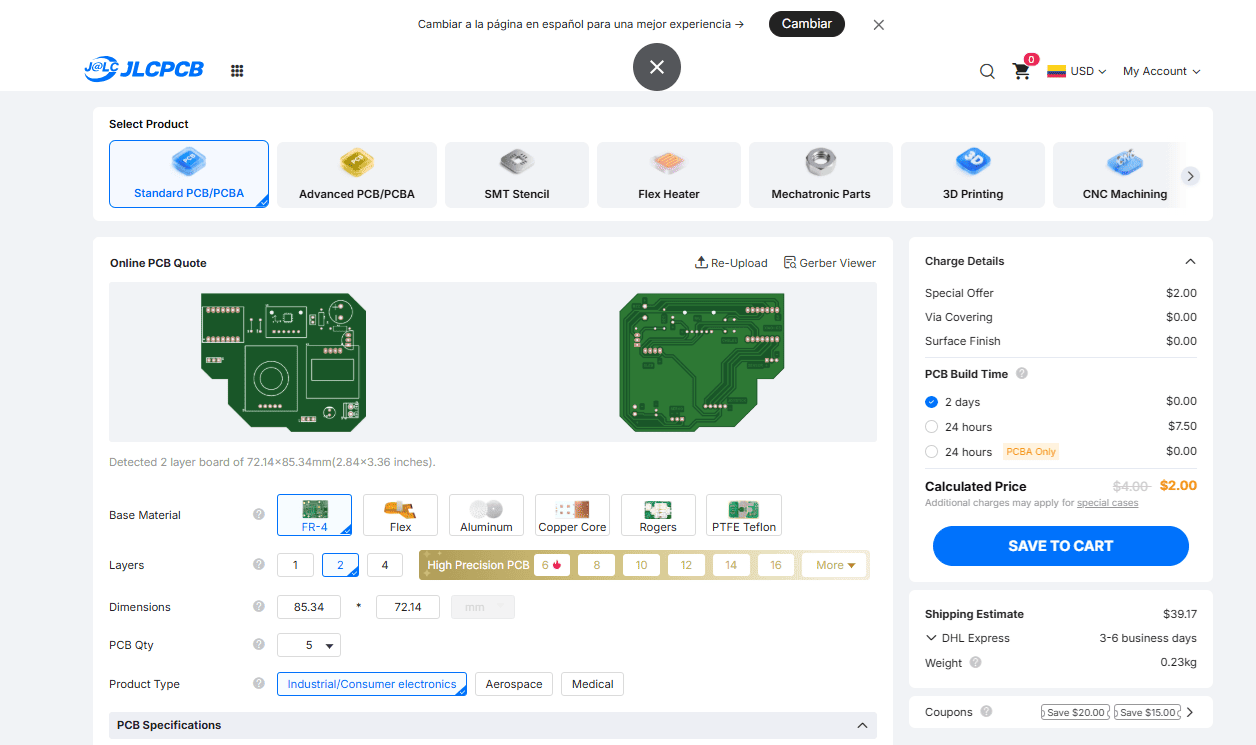Open the mm units dropdown
1256x745 pixels.
coord(483,607)
